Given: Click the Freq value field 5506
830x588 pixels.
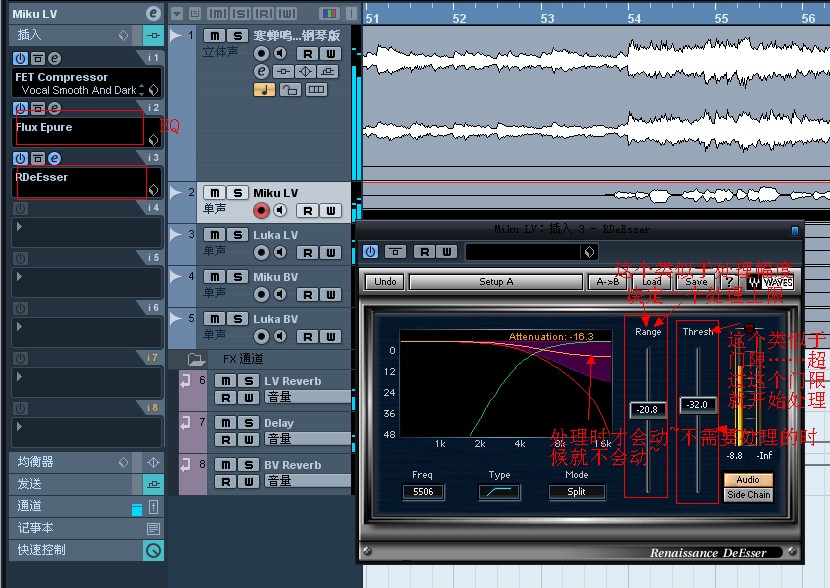Looking at the screenshot, I should coord(423,492).
